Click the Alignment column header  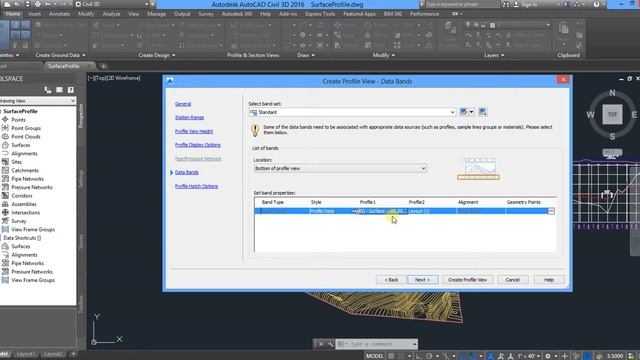(468, 202)
